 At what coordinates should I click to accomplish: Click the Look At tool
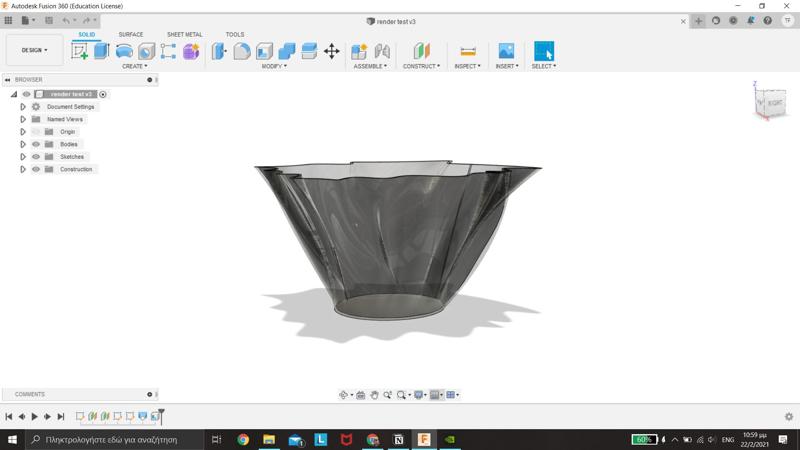[x=361, y=395]
